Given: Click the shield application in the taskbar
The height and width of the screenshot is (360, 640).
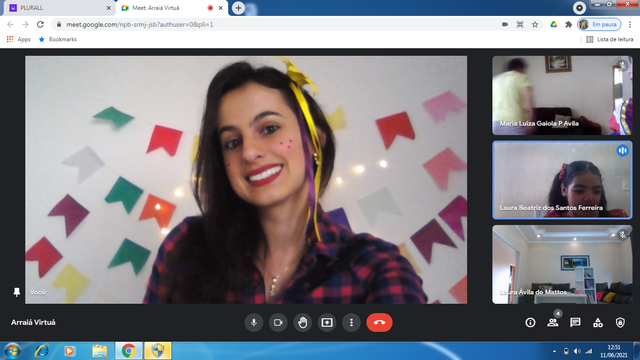Looking at the screenshot, I should tap(158, 351).
